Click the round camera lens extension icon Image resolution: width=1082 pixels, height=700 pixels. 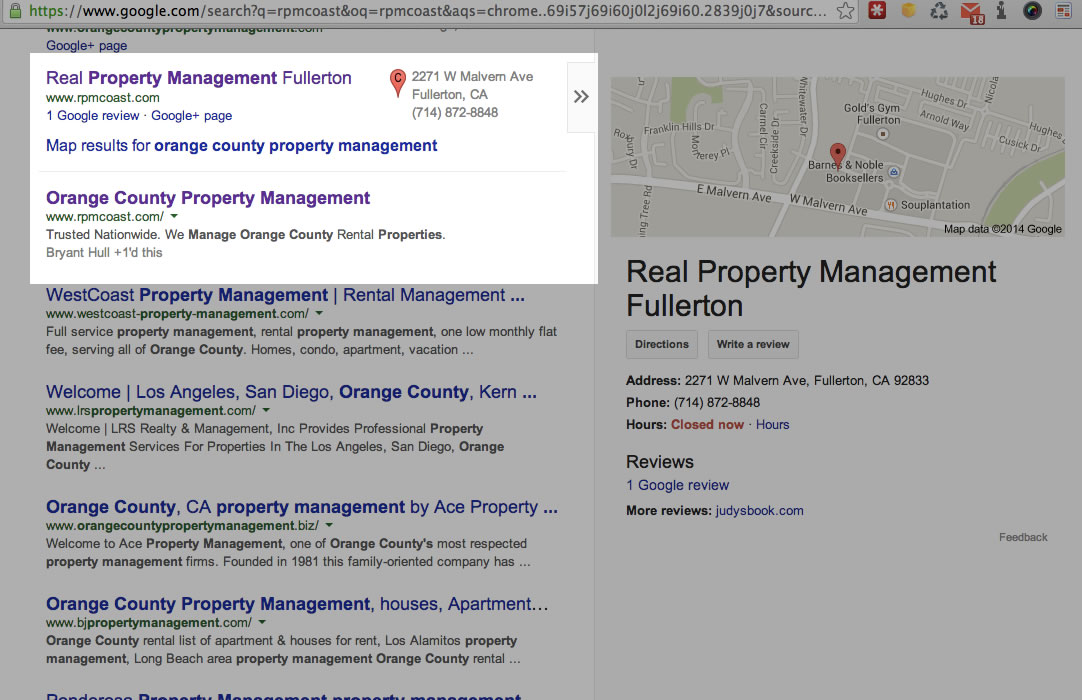(1032, 11)
